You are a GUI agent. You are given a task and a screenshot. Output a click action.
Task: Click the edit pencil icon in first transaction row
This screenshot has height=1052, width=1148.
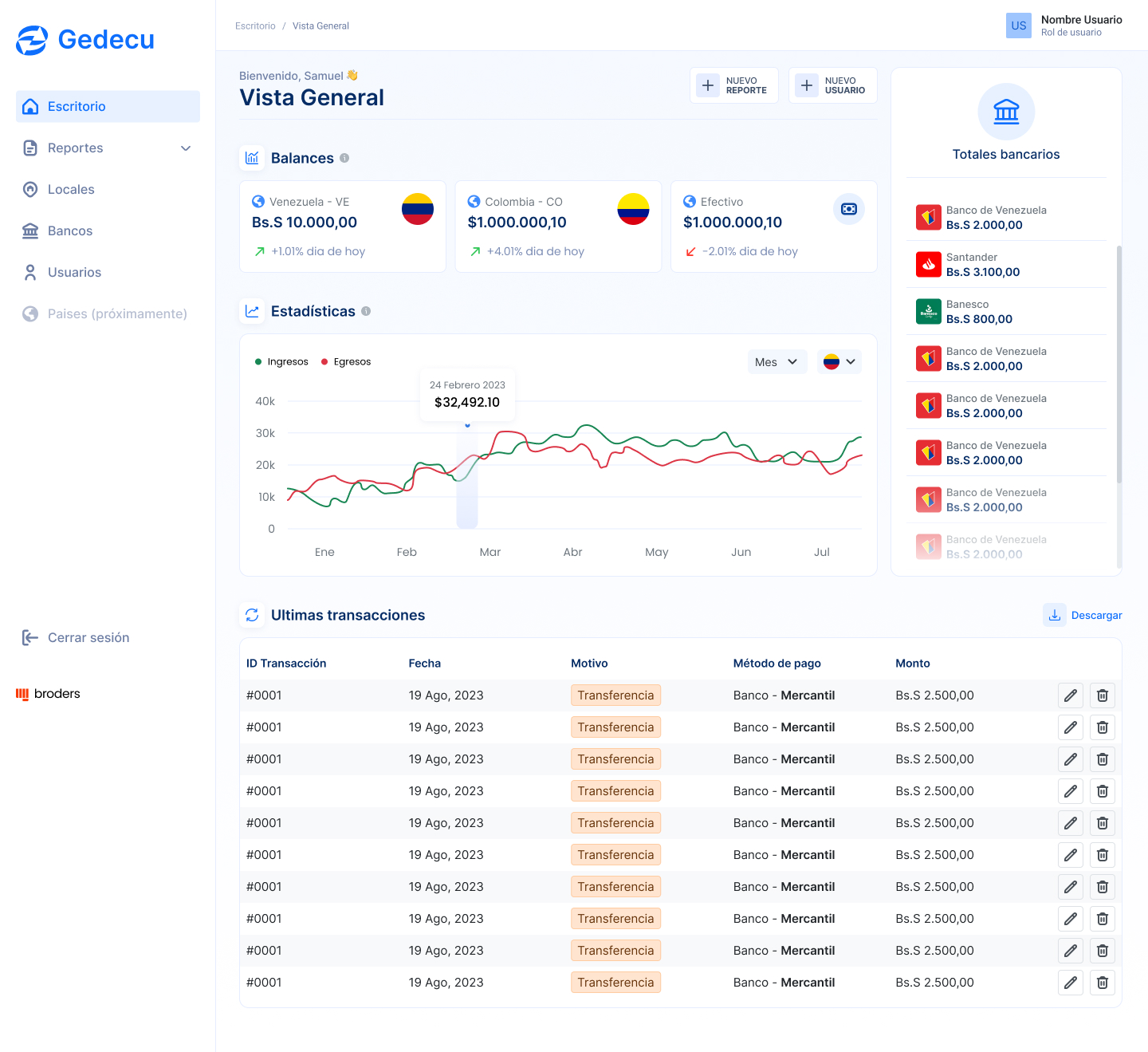click(1071, 695)
